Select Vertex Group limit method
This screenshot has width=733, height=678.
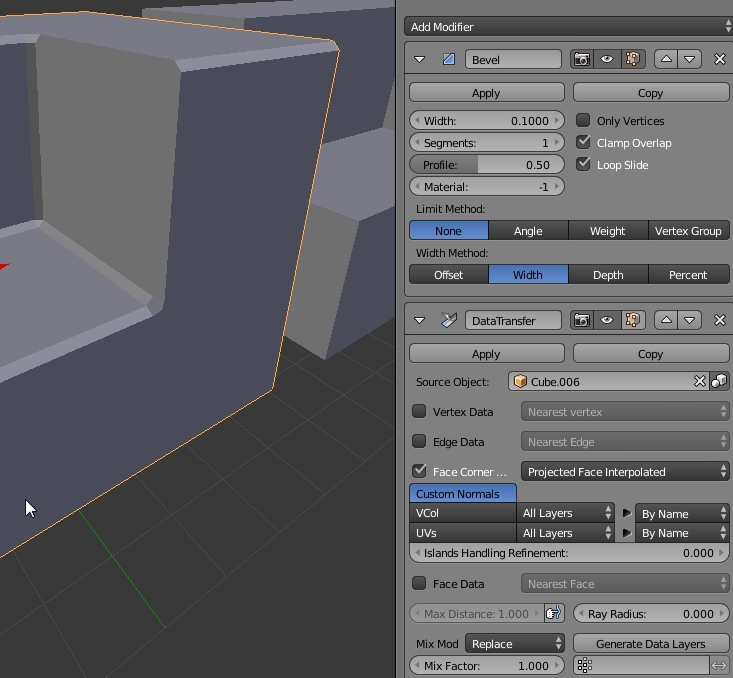pyautogui.click(x=689, y=231)
